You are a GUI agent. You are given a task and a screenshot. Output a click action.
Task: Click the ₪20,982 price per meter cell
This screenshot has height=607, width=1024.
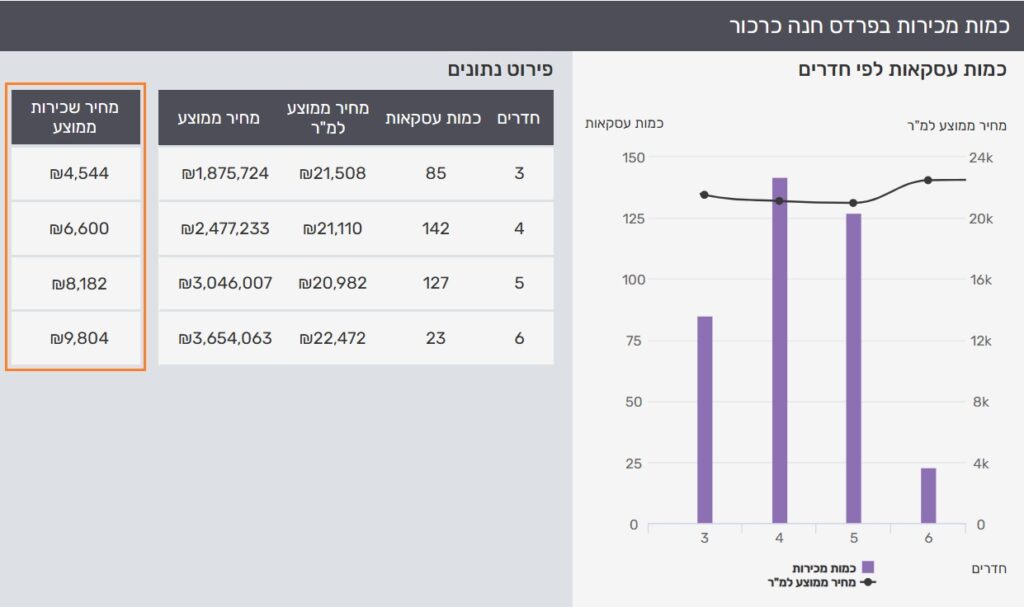click(332, 283)
